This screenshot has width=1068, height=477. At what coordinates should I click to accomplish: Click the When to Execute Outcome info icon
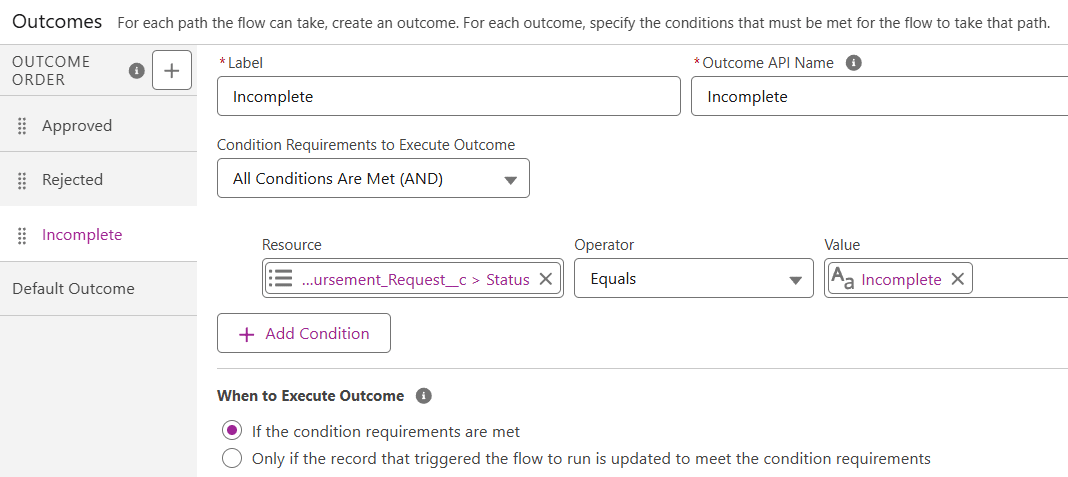click(x=423, y=396)
